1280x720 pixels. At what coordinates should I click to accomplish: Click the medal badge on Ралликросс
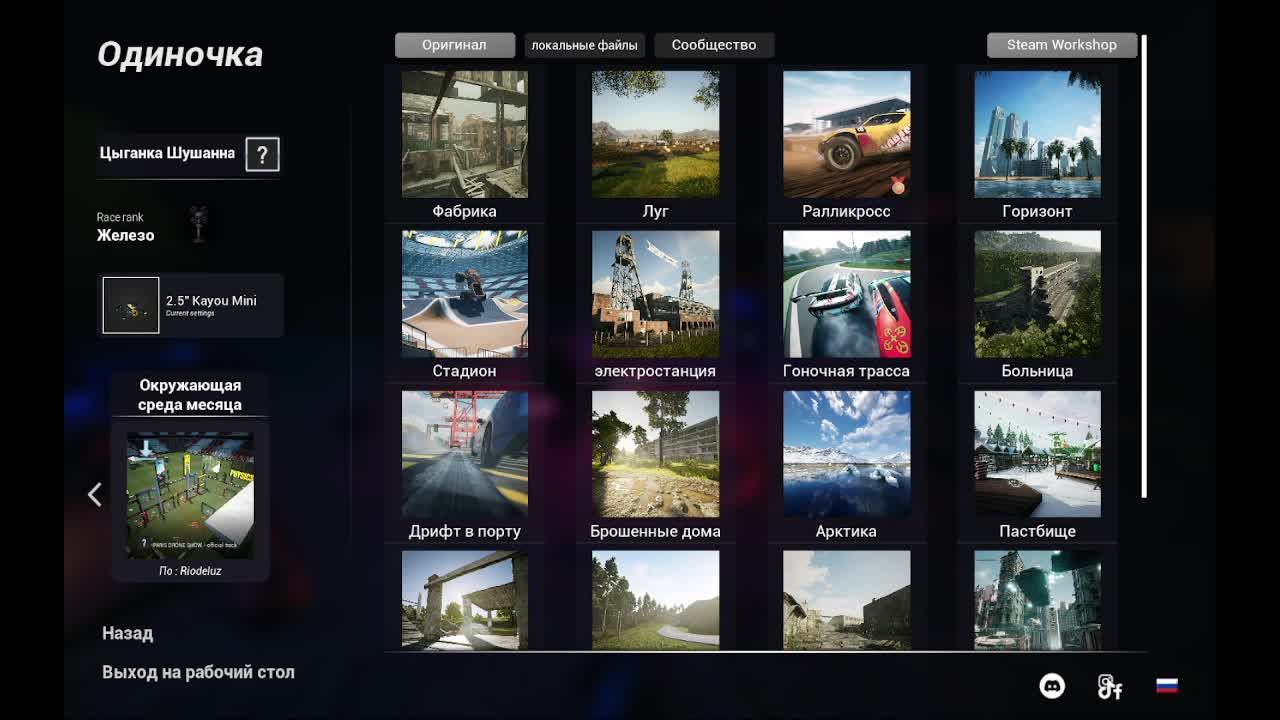click(x=898, y=185)
